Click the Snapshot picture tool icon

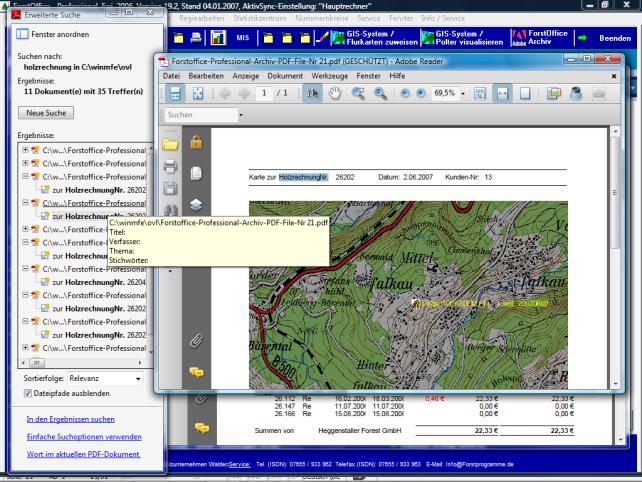click(x=554, y=93)
